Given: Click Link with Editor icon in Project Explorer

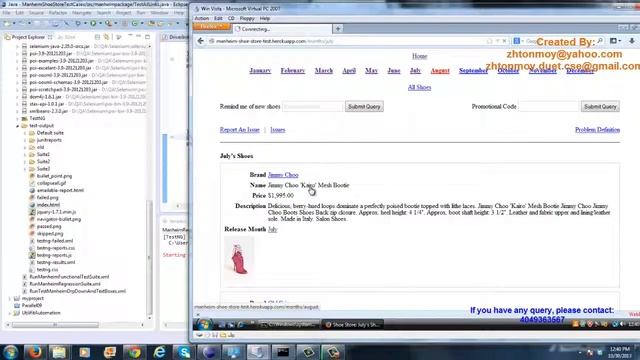Looking at the screenshot, I should (x=107, y=37).
